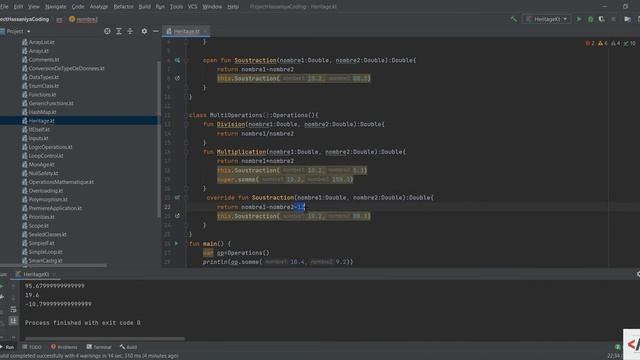Open the Run tool window tab
This screenshot has width=640, height=360.
pos(7,347)
